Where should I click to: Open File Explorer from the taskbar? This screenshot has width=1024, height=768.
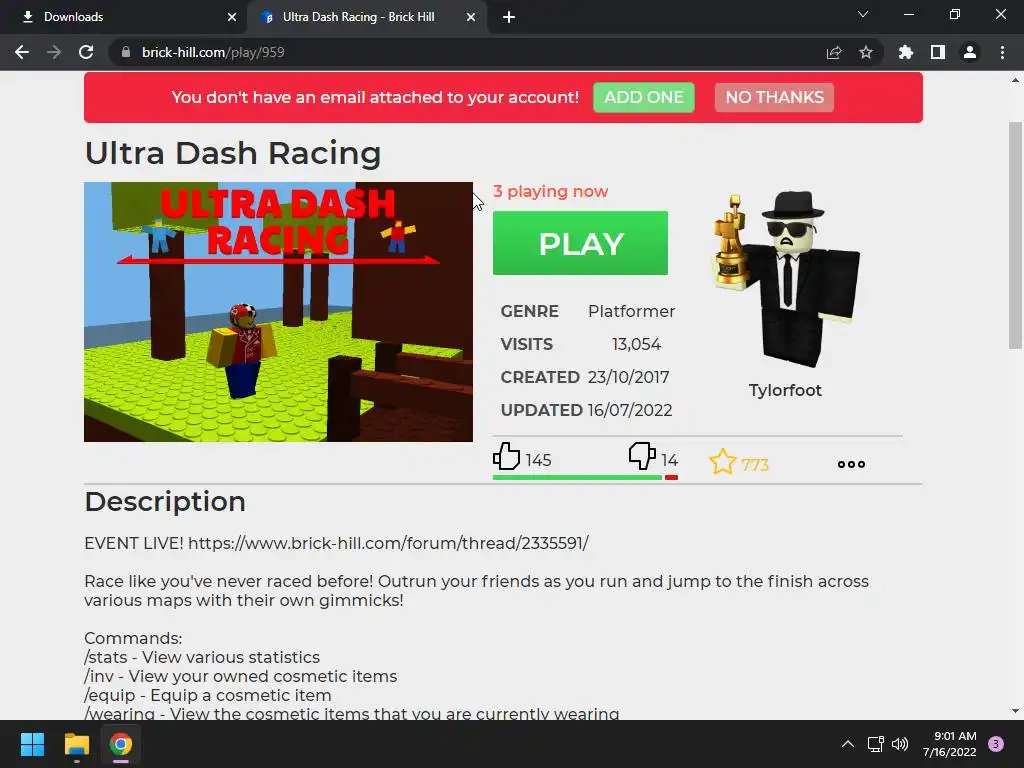[x=76, y=744]
